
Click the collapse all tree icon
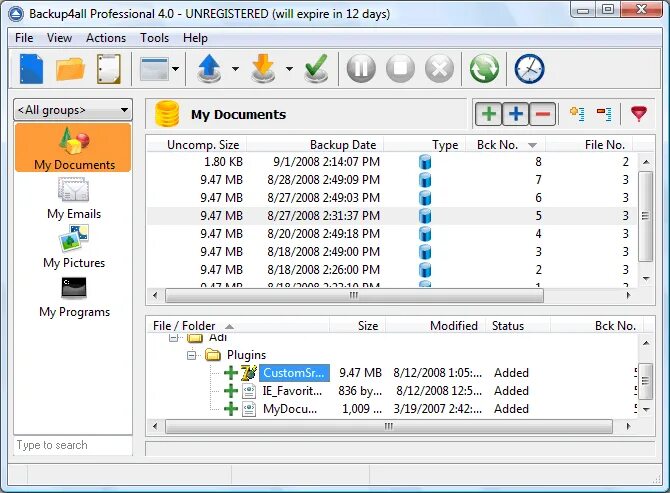[x=604, y=114]
